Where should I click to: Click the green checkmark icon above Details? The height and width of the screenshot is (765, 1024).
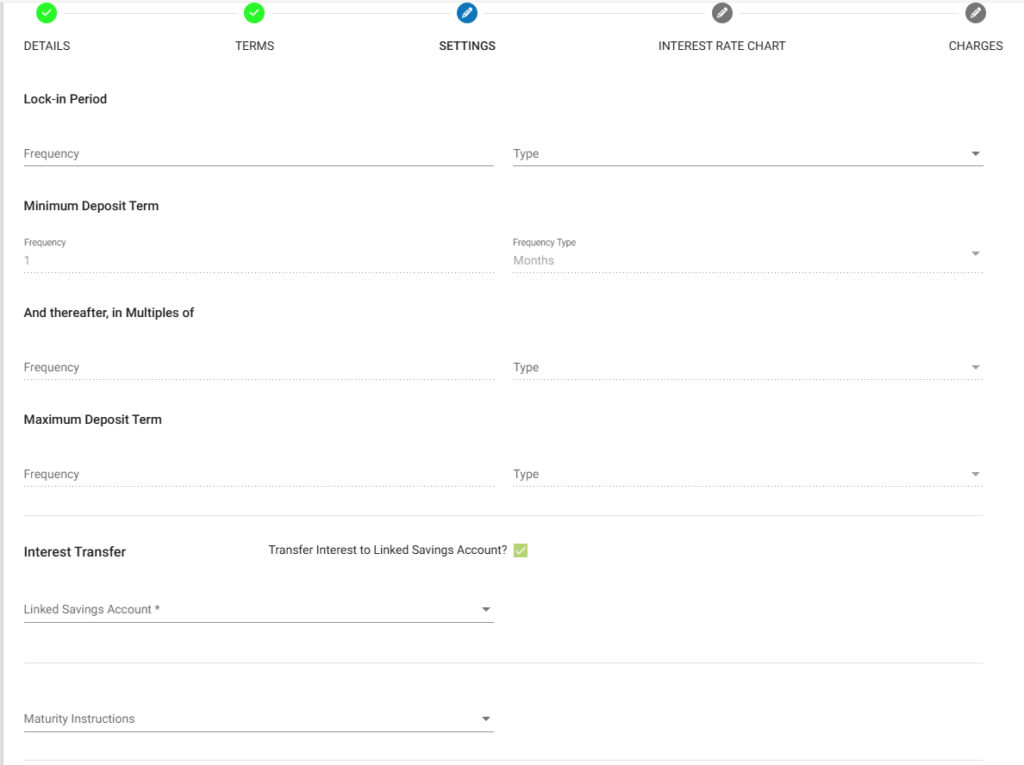click(46, 13)
